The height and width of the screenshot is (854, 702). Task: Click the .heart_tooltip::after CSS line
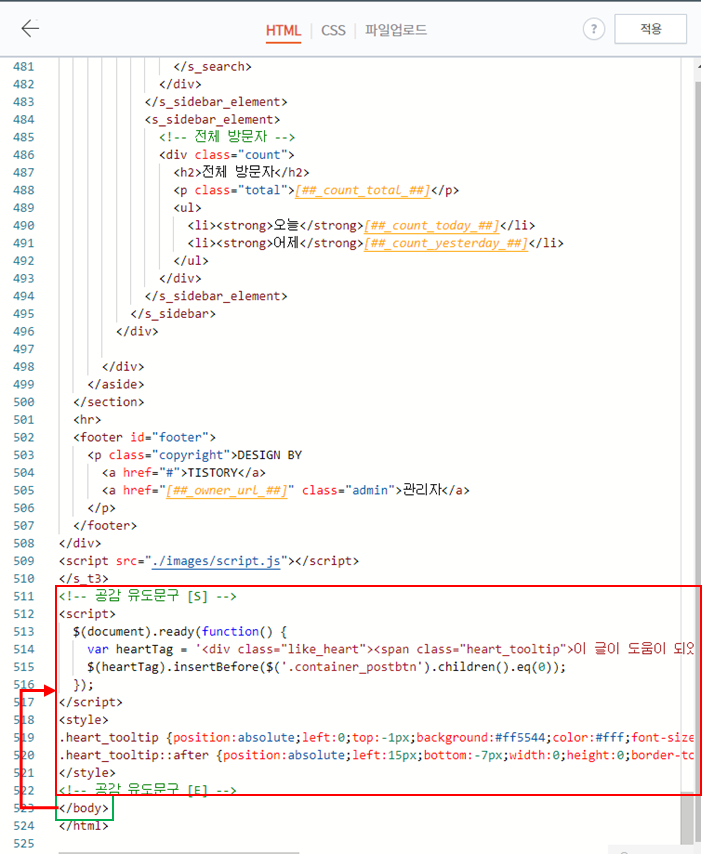377,755
